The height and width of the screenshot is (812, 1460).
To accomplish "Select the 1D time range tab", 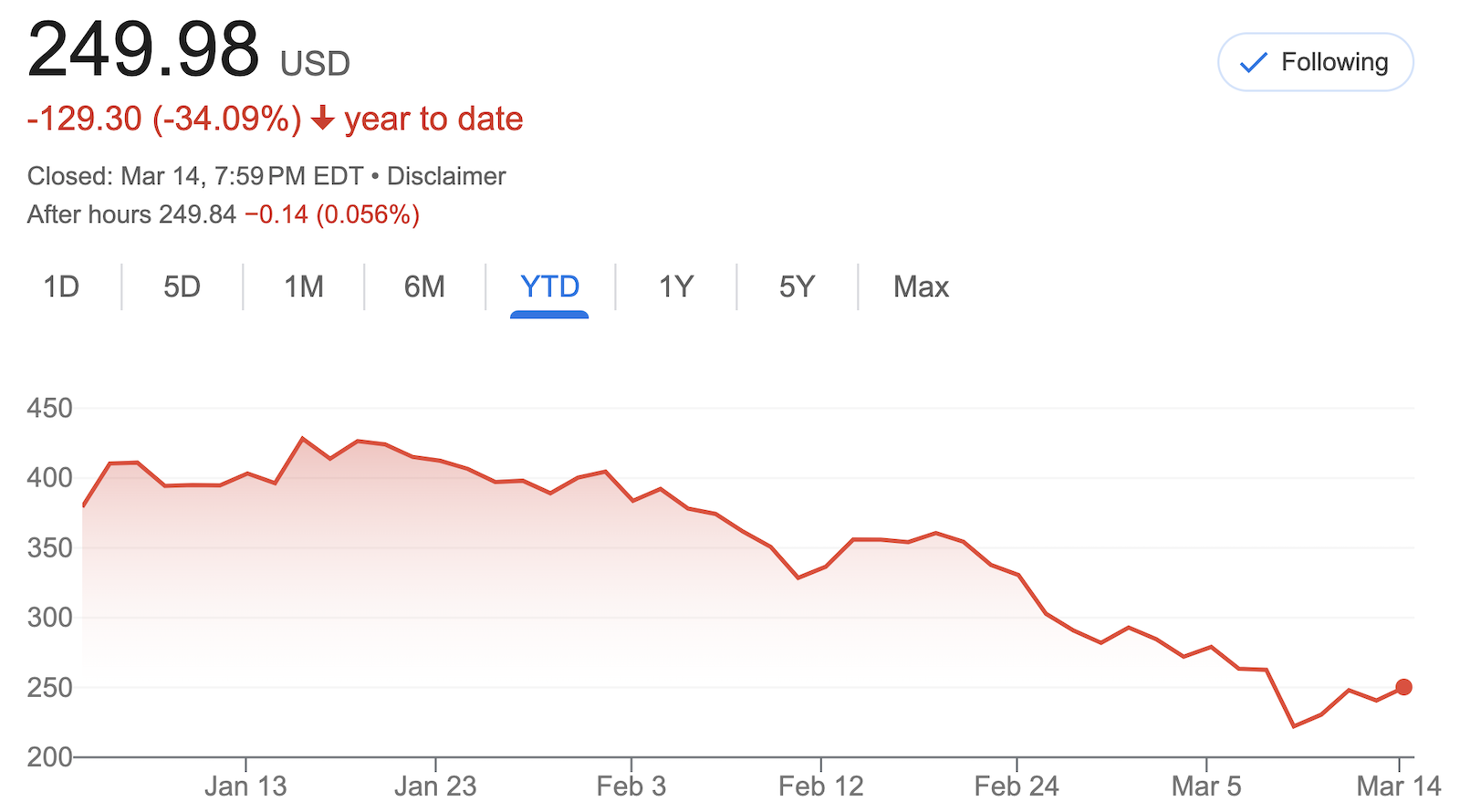I will click(61, 287).
